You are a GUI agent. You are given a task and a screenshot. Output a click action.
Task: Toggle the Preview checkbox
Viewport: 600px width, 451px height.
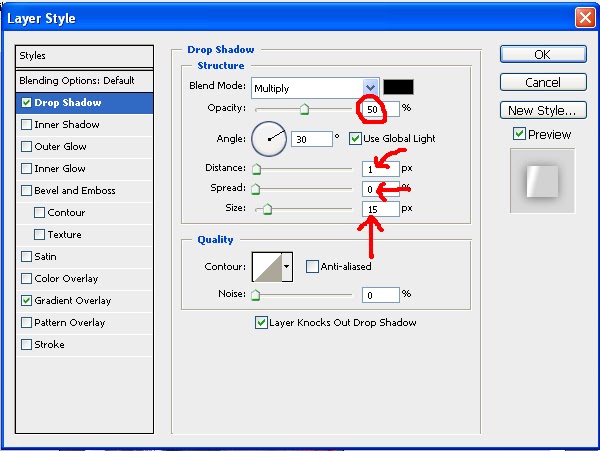coord(519,134)
